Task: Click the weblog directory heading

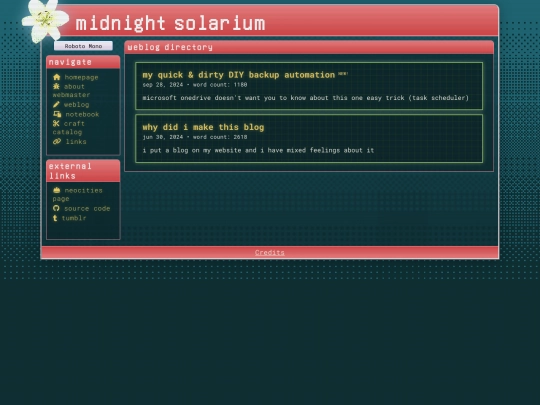Action: pyautogui.click(x=170, y=47)
